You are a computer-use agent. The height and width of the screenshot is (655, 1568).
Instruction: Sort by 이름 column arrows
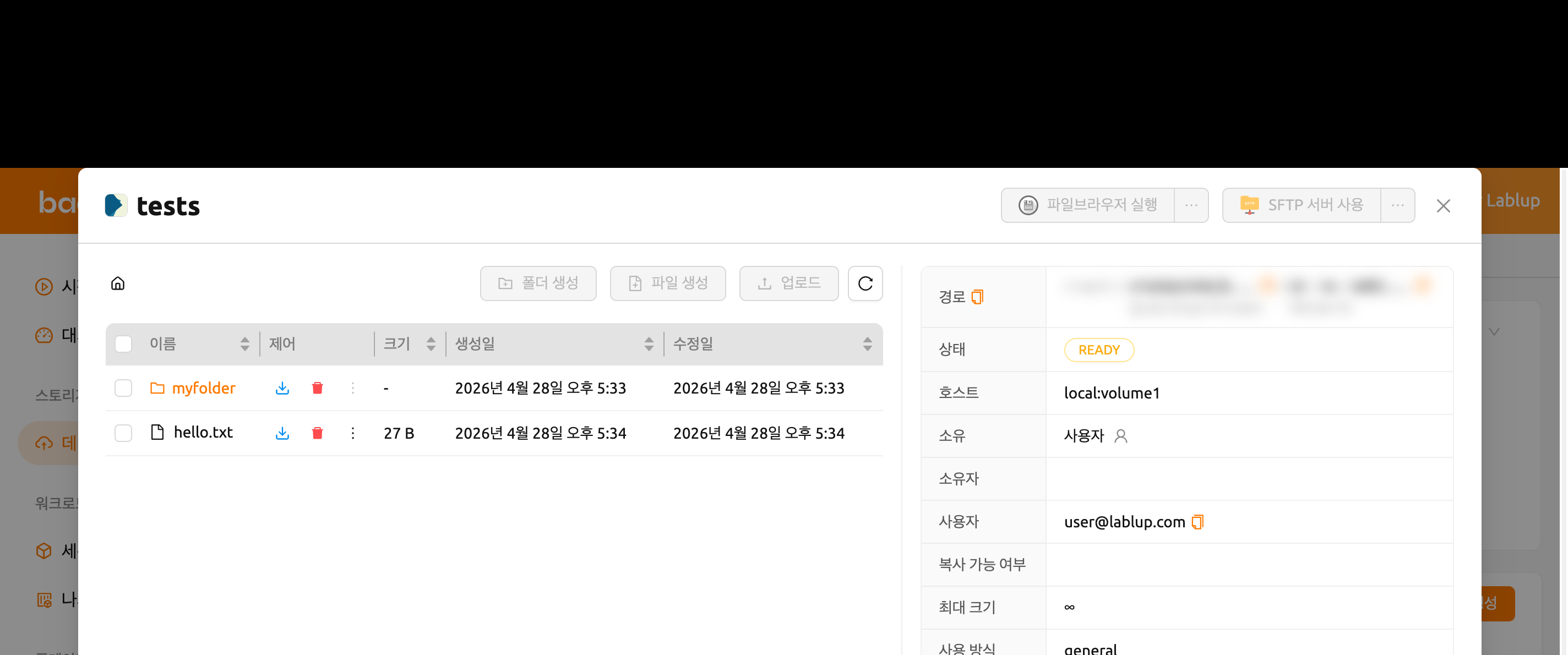(x=244, y=344)
